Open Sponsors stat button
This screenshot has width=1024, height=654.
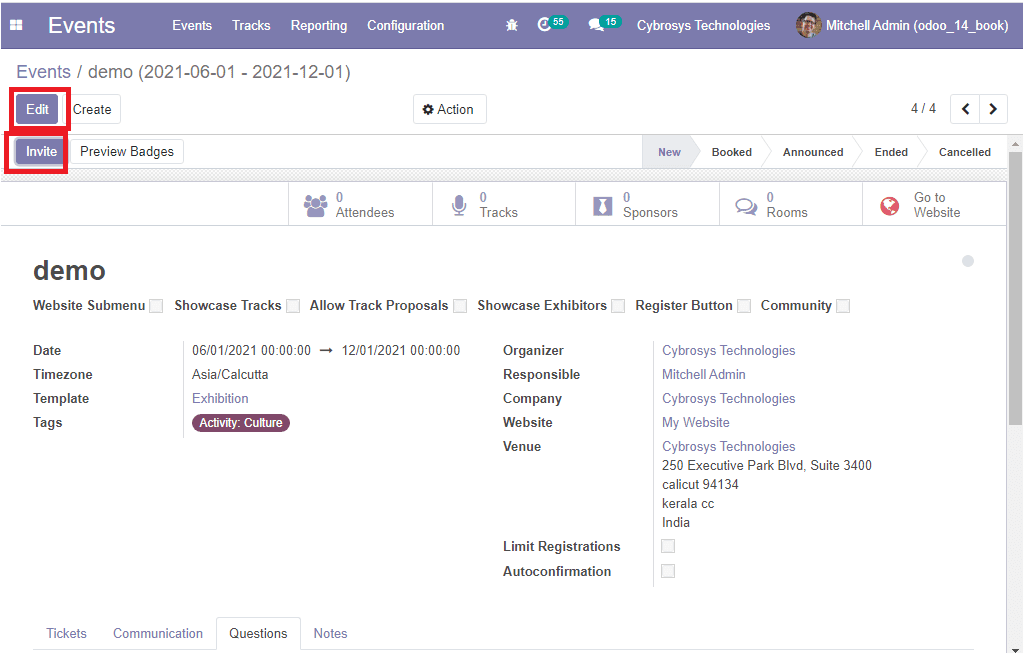coord(648,204)
